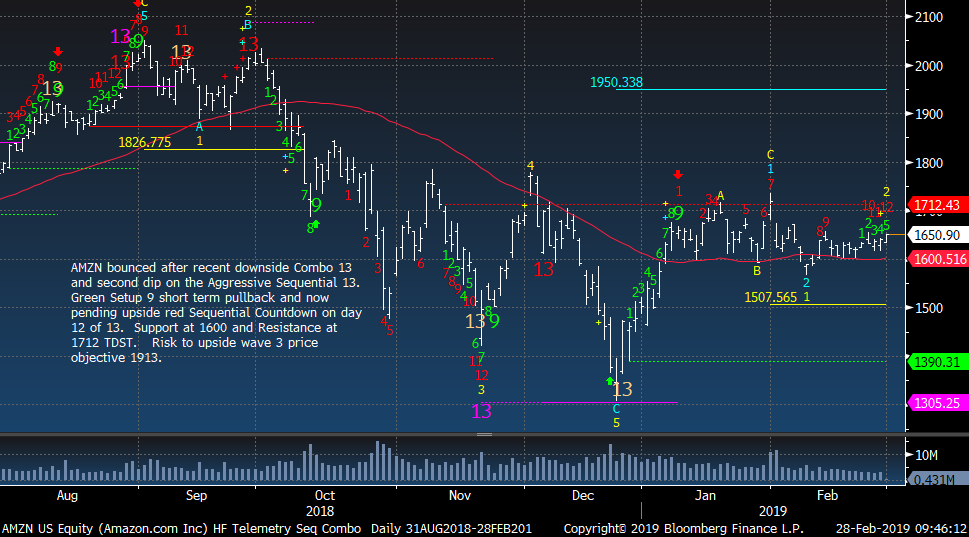Click the red down arrow above January's red 1

[679, 175]
